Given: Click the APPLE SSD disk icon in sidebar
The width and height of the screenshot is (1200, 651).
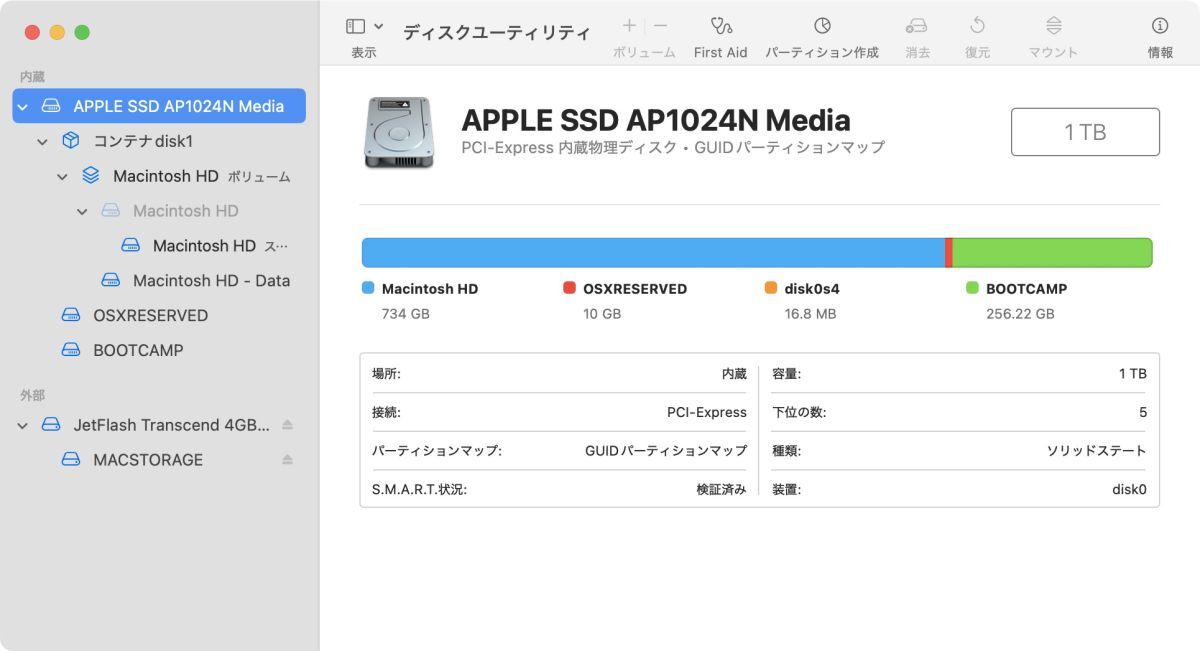Looking at the screenshot, I should pyautogui.click(x=51, y=106).
